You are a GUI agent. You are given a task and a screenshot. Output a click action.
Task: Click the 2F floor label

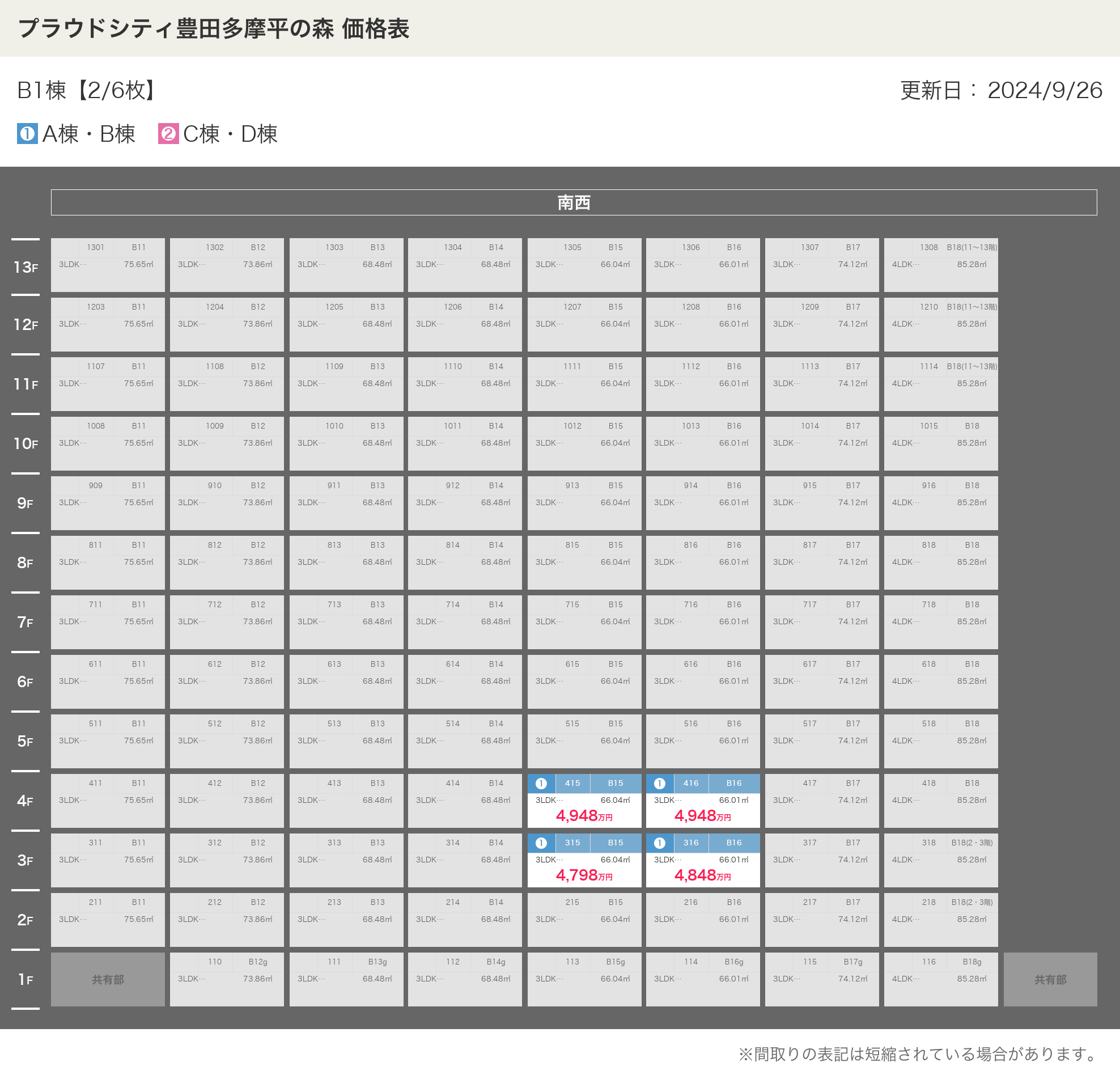[26, 920]
